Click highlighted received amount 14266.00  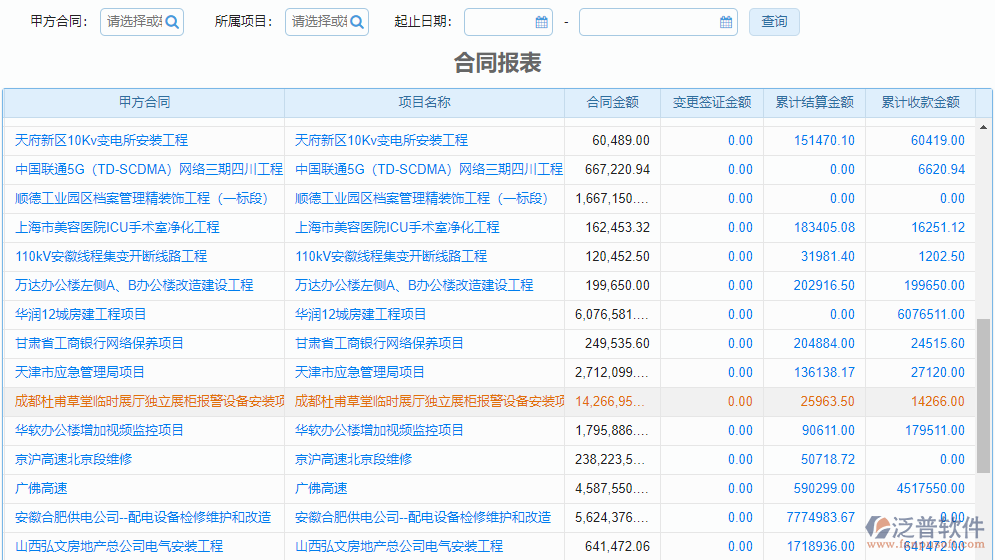coord(938,401)
